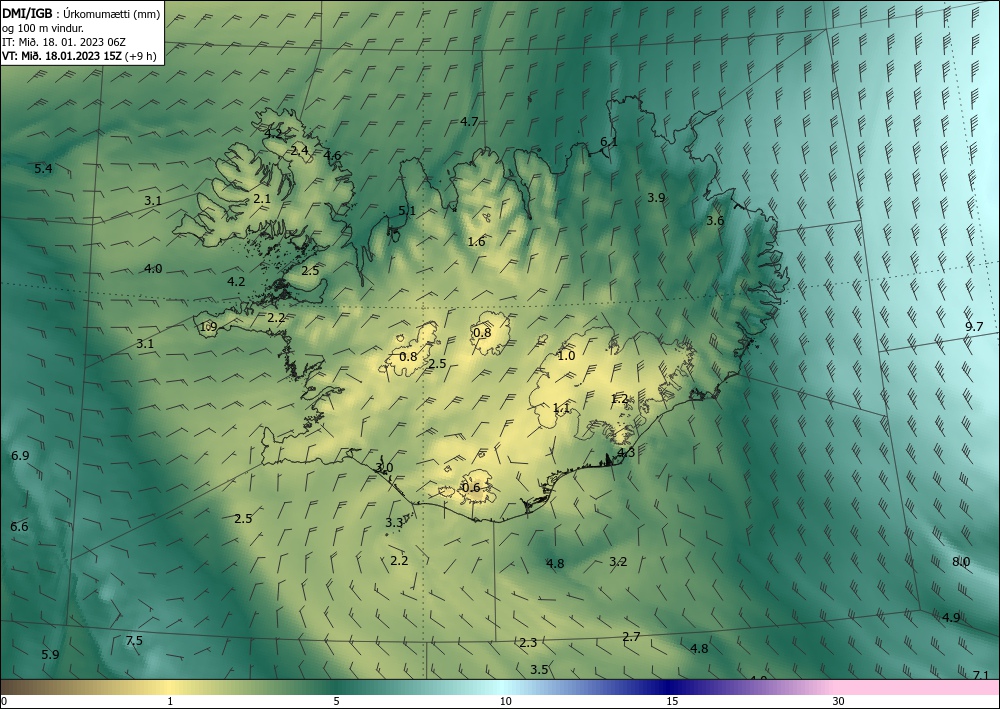This screenshot has width=1000, height=709.
Task: Click the 4.7 value north of Iceland
Action: point(469,122)
